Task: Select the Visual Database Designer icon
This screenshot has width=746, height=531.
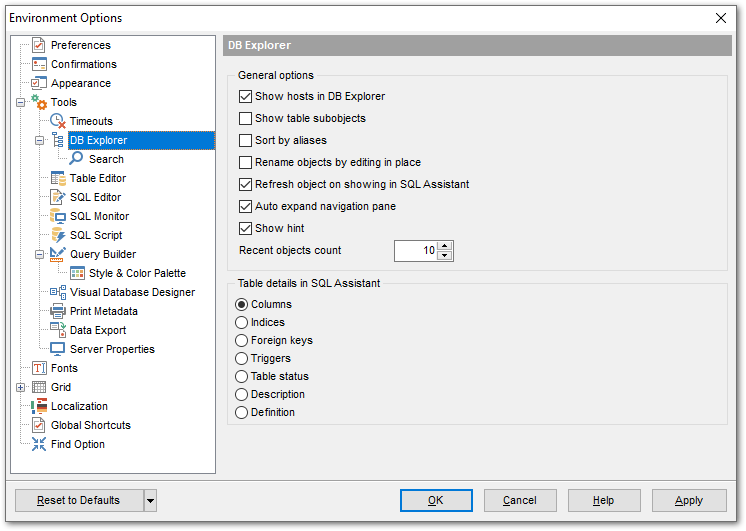Action: point(58,292)
